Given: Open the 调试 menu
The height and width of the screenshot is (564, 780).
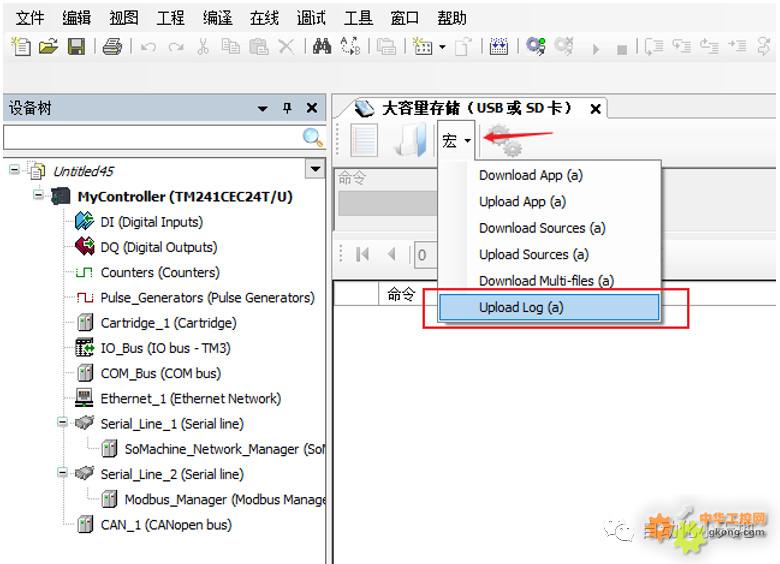Looking at the screenshot, I should tap(311, 18).
